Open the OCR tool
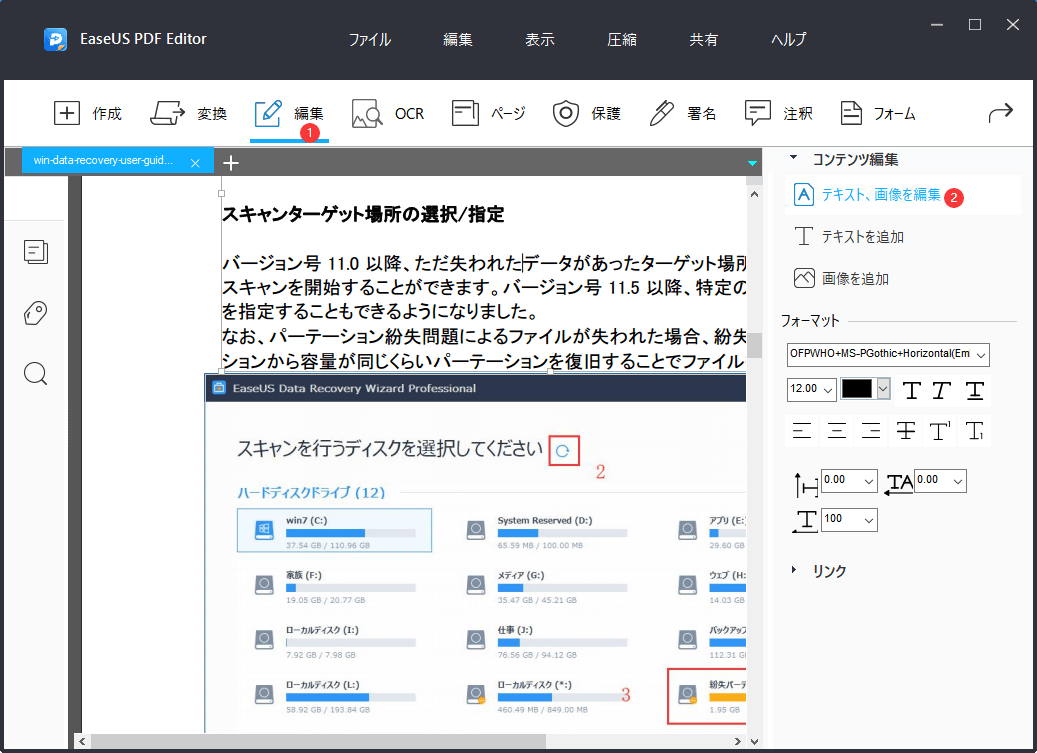Image resolution: width=1037 pixels, height=753 pixels. coord(388,113)
